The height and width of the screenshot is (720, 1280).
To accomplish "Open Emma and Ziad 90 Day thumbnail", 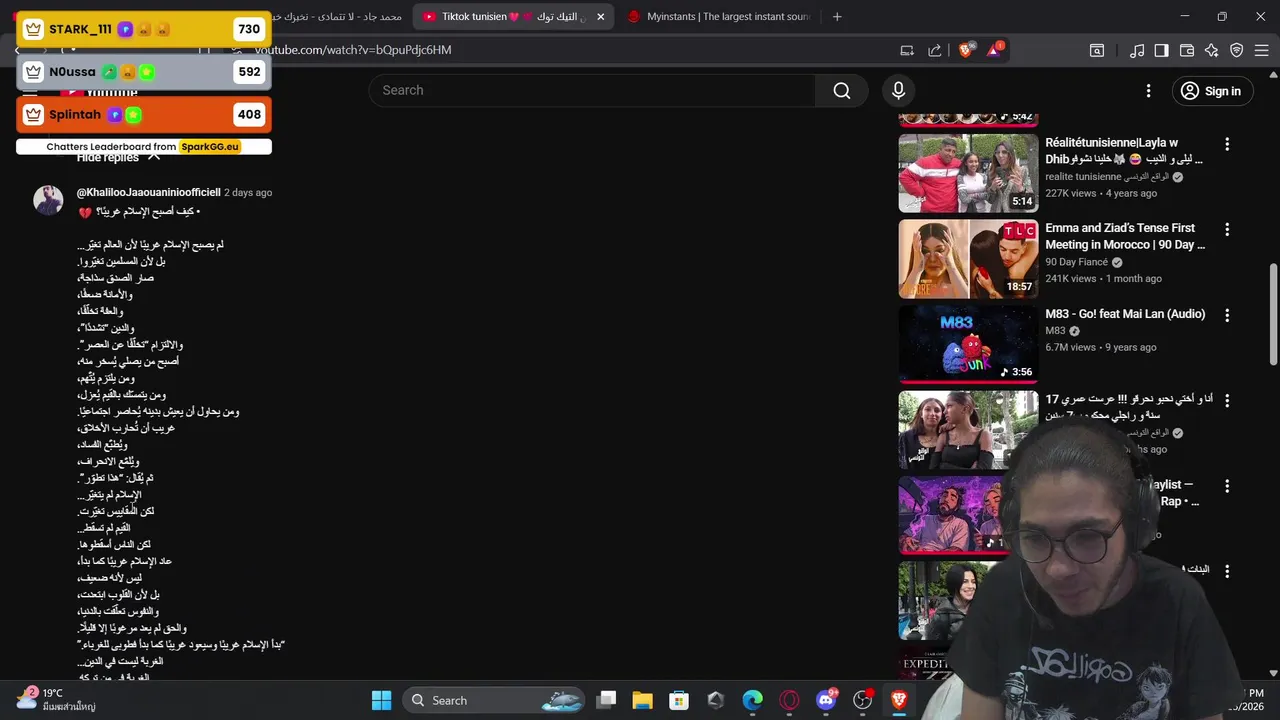I will tap(968, 259).
